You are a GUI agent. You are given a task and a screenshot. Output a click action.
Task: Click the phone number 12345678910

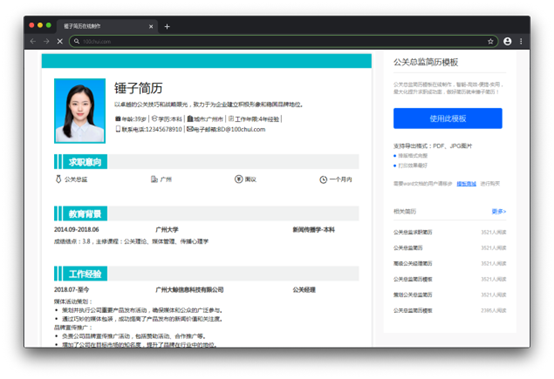click(164, 129)
